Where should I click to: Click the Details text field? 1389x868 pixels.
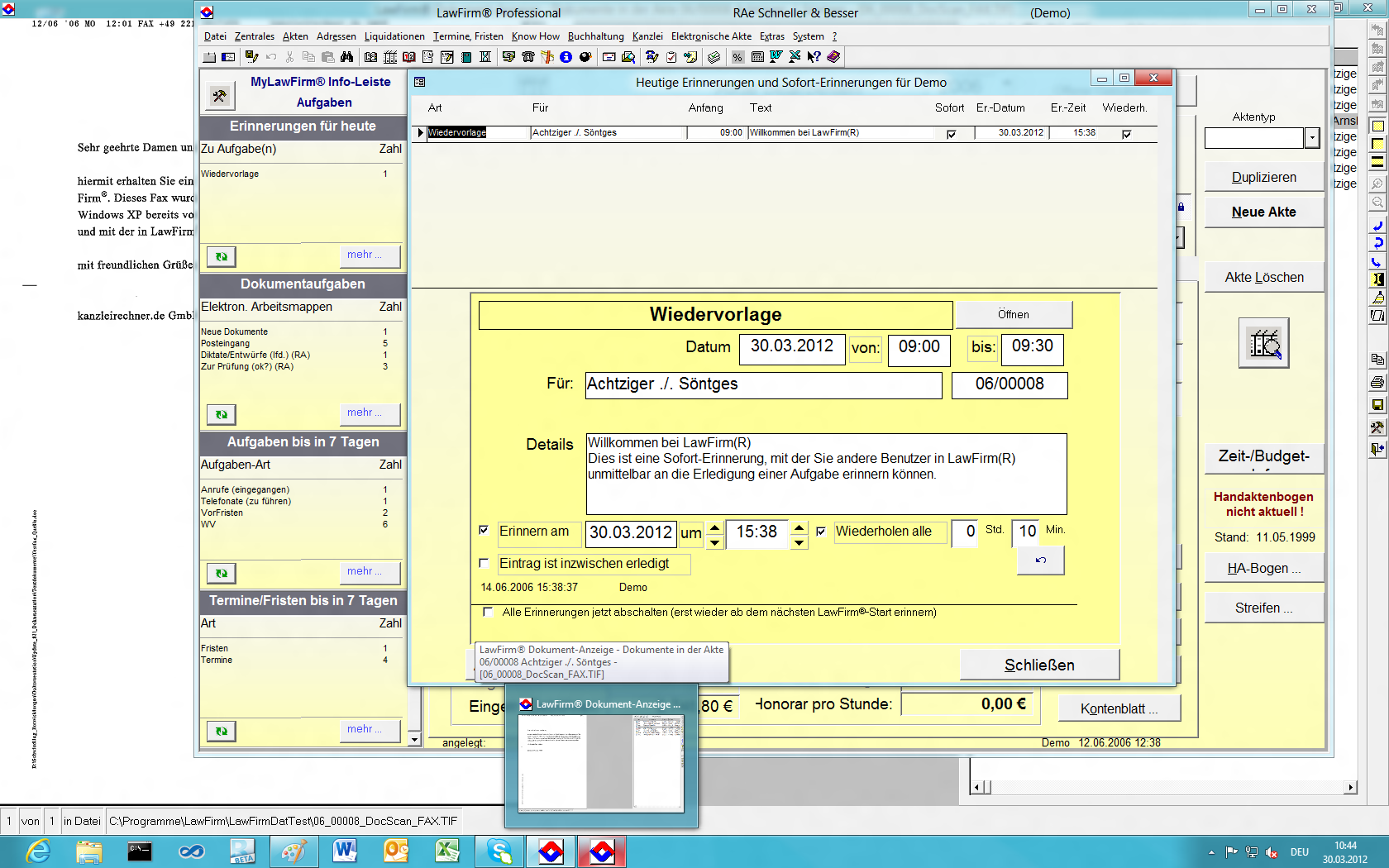[826, 474]
